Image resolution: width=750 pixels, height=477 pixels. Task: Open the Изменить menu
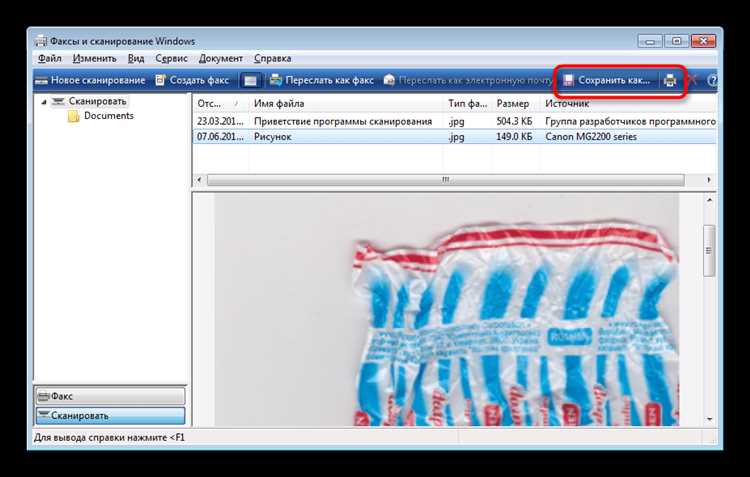95,58
